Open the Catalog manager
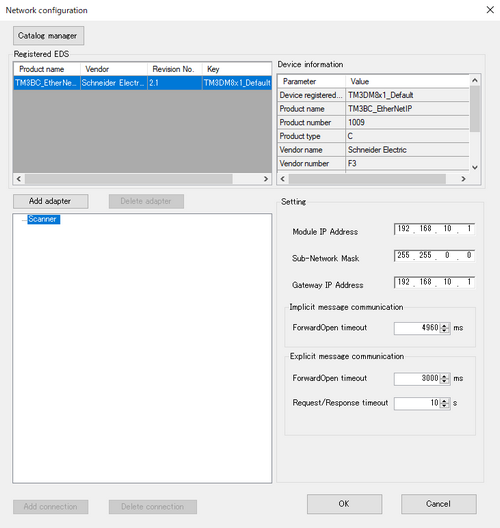Screen dimensions: 500x528 48,36
